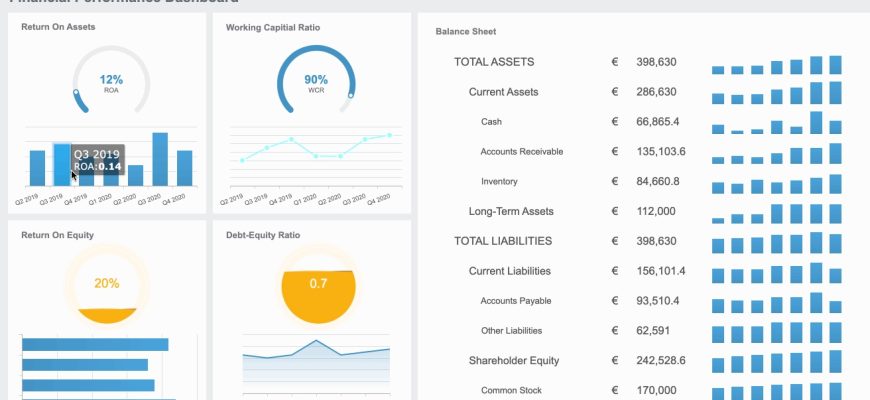Image resolution: width=870 pixels, height=400 pixels.
Task: Open the Accounts Receivable line item
Action: coord(521,152)
